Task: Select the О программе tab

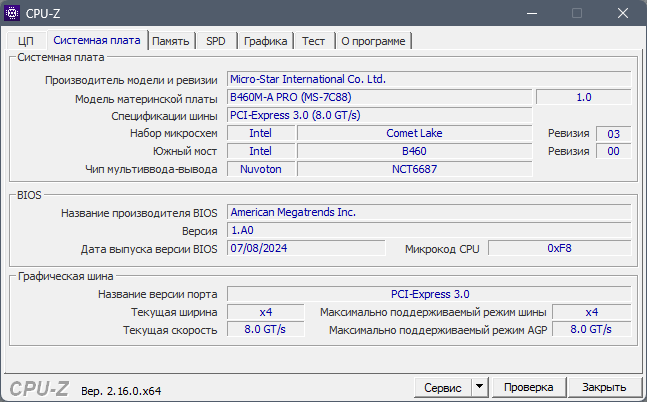Action: pyautogui.click(x=373, y=41)
